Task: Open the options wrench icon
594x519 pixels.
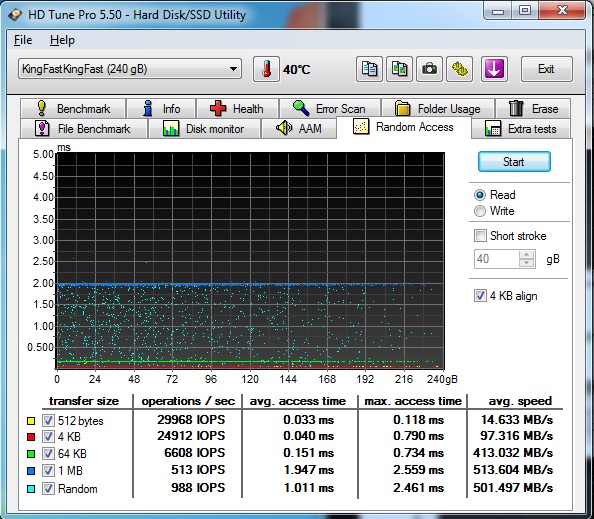Action: [460, 69]
